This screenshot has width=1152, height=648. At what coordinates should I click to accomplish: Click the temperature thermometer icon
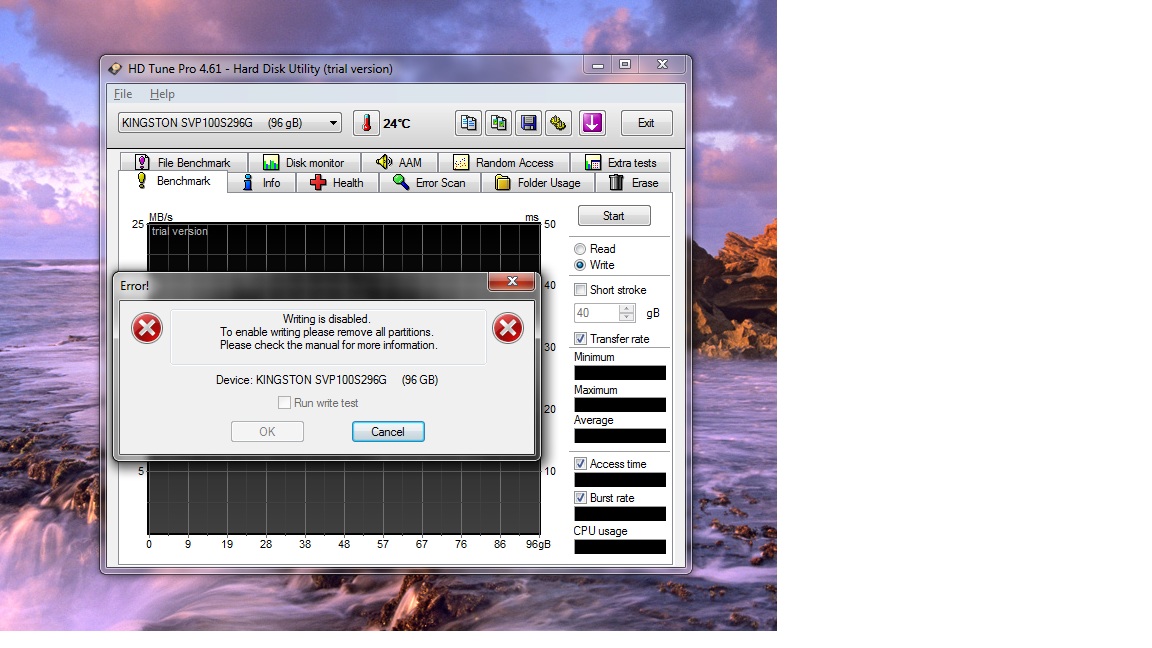366,123
